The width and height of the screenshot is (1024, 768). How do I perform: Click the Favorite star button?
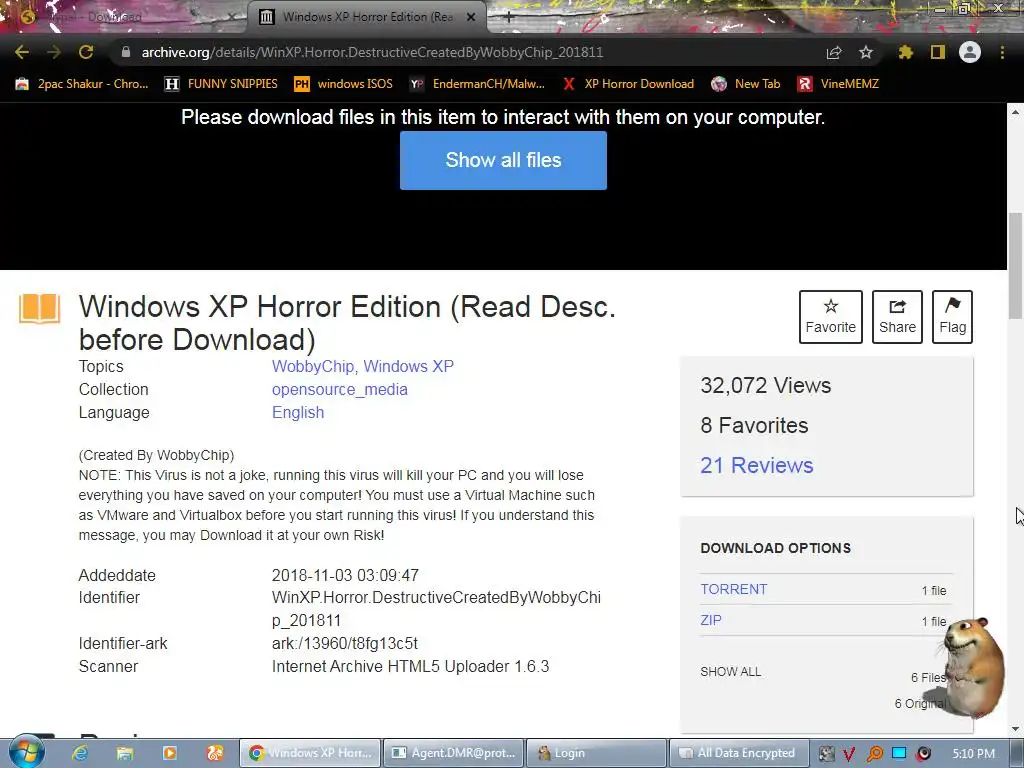tap(831, 317)
